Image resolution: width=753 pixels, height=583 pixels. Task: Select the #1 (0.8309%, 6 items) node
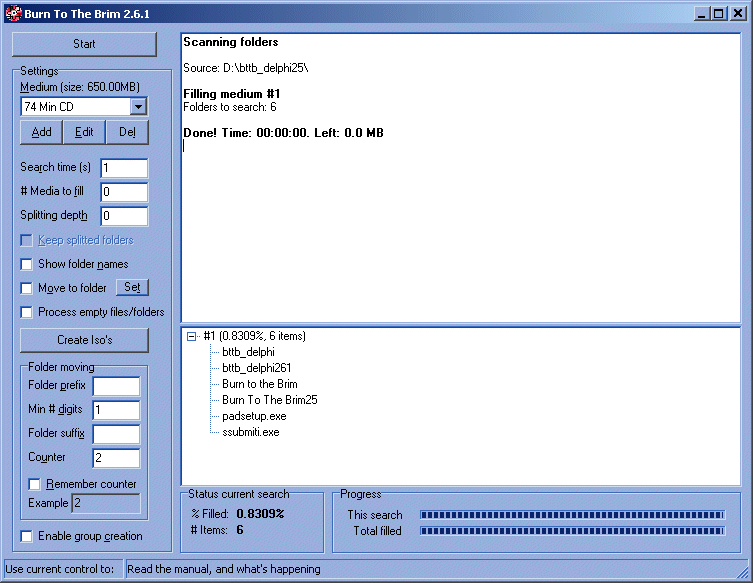tap(255, 336)
